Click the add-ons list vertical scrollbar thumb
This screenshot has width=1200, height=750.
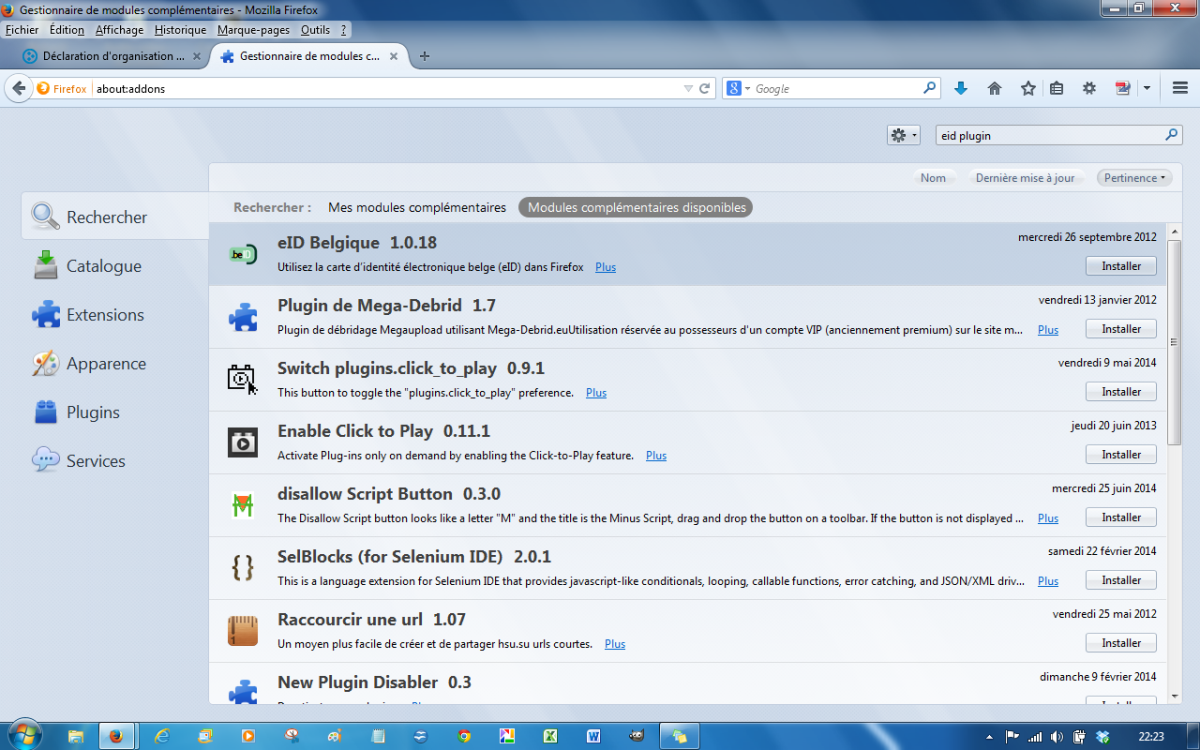[x=1175, y=342]
